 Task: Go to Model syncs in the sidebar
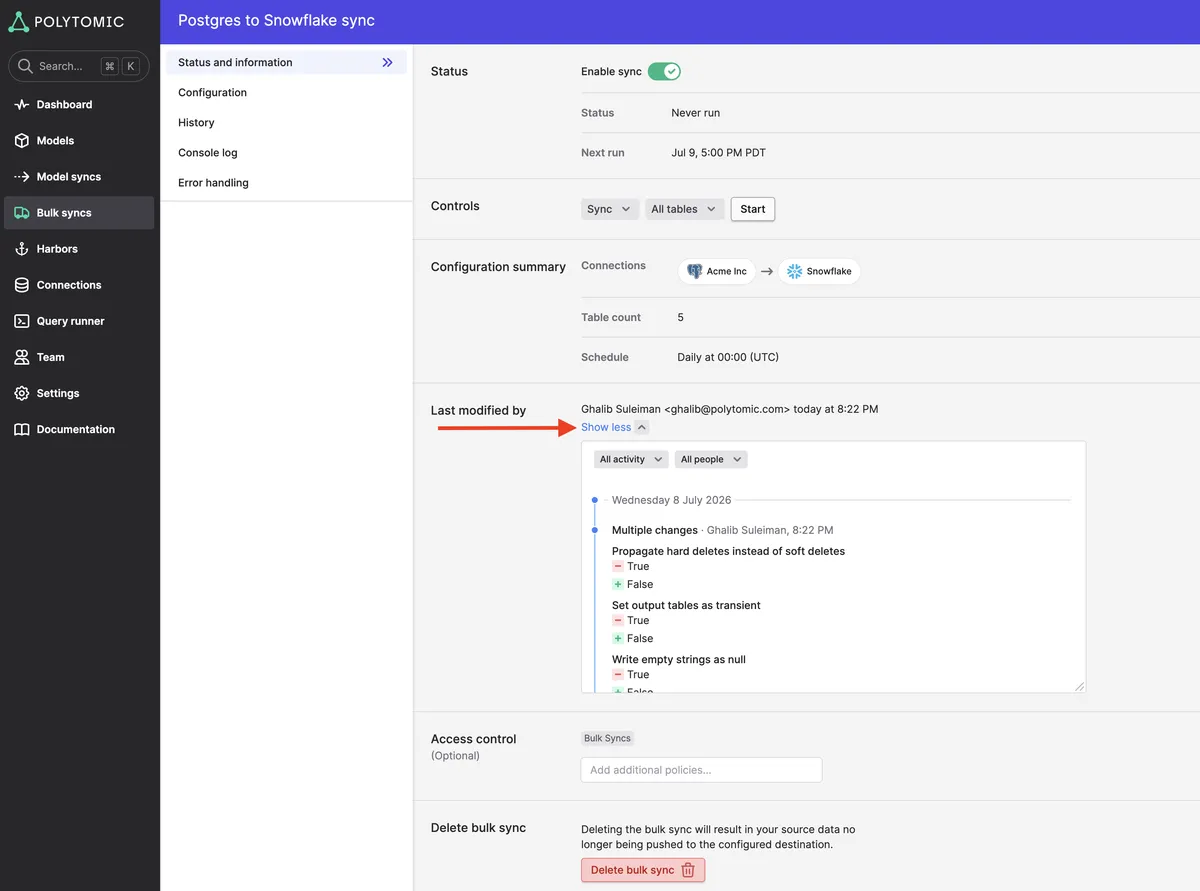[79, 177]
